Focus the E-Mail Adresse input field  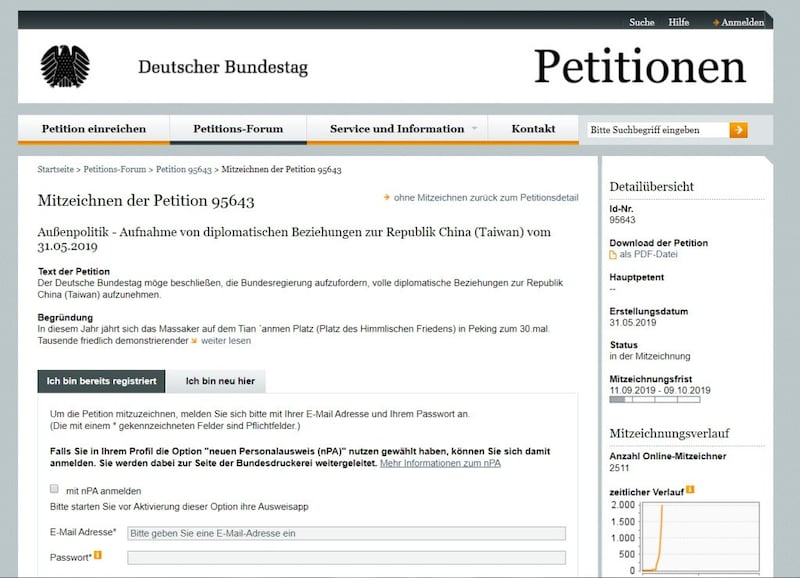[346, 533]
